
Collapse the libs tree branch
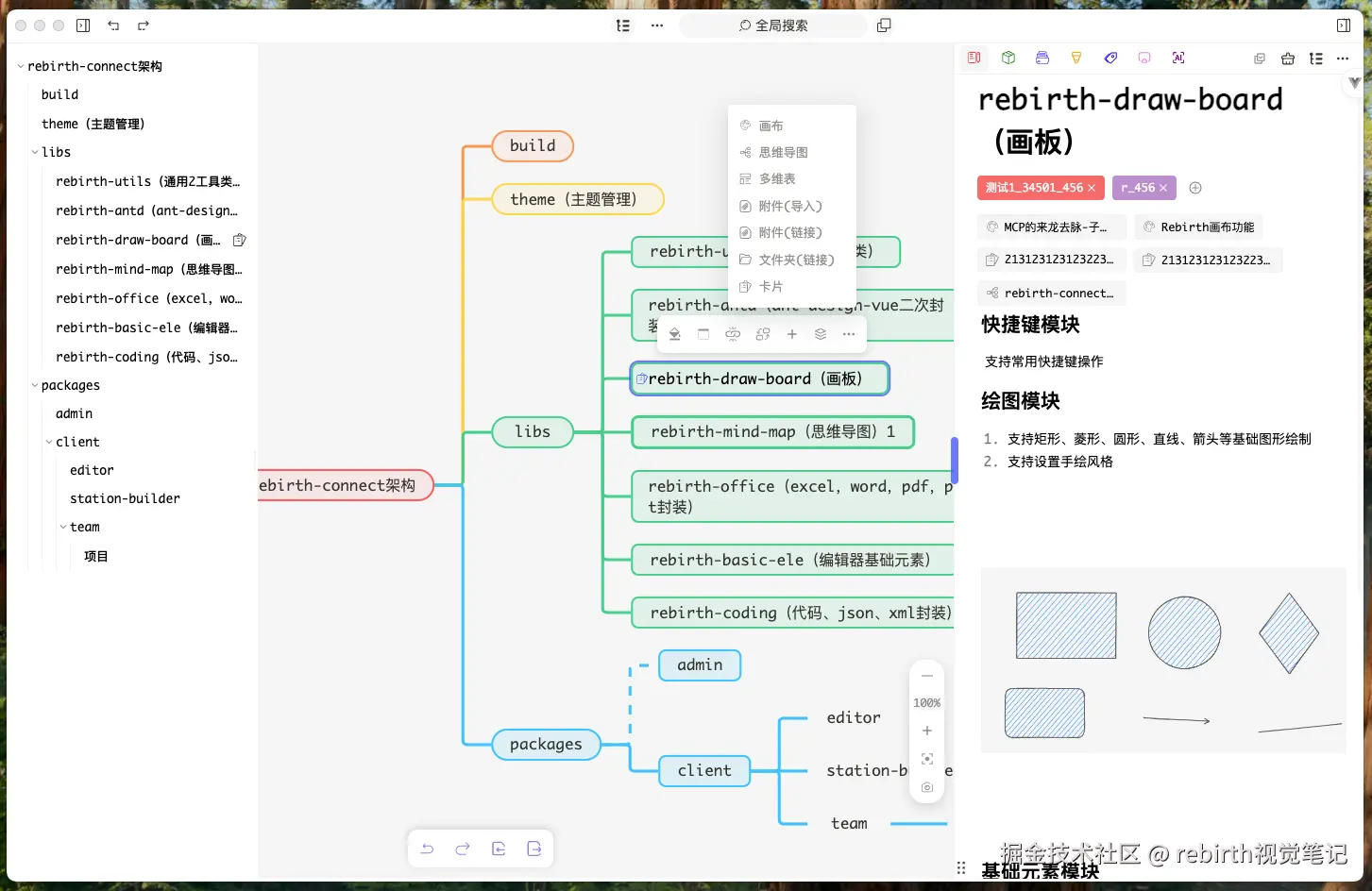tap(34, 152)
